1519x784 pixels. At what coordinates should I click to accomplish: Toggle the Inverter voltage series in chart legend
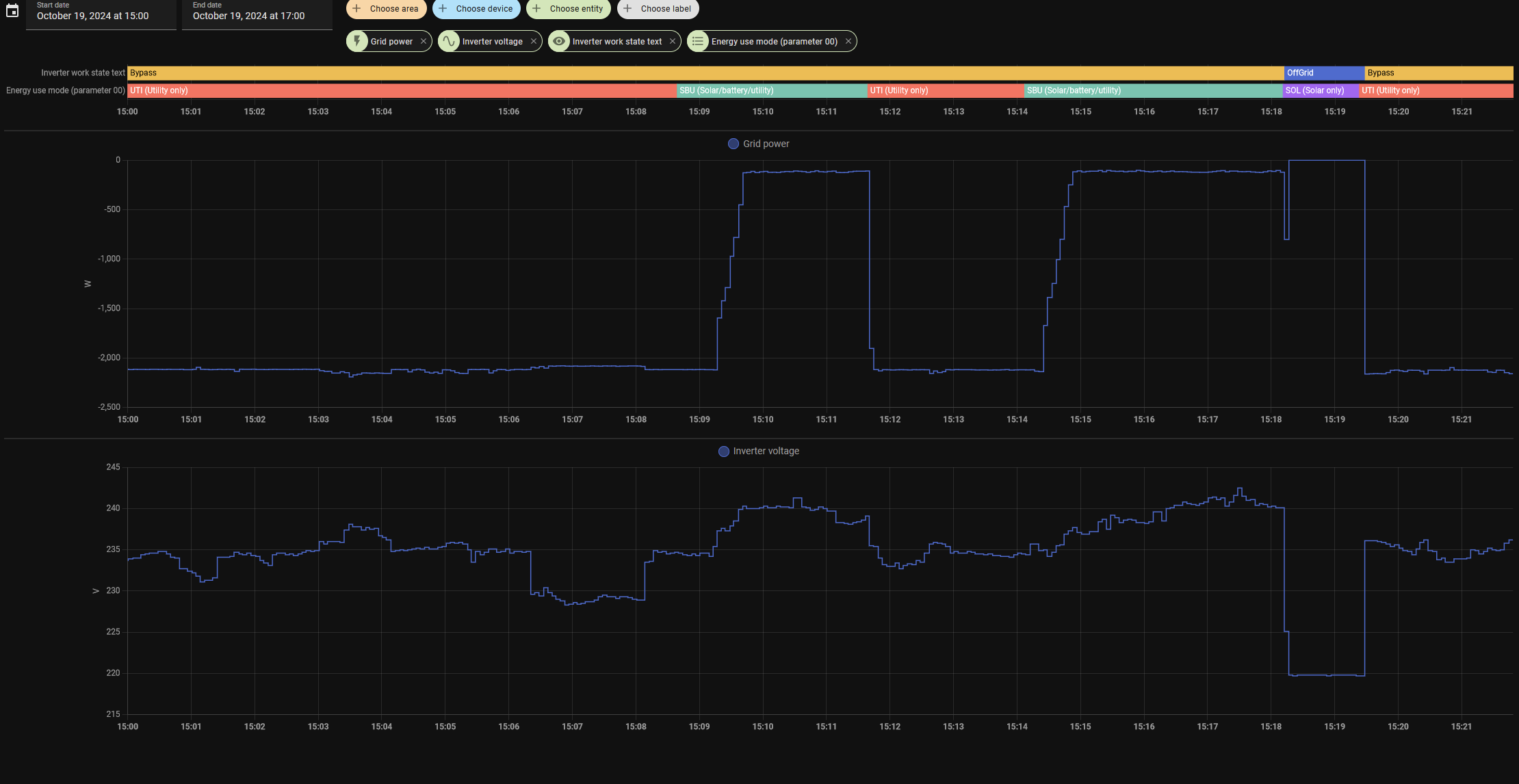tap(759, 451)
